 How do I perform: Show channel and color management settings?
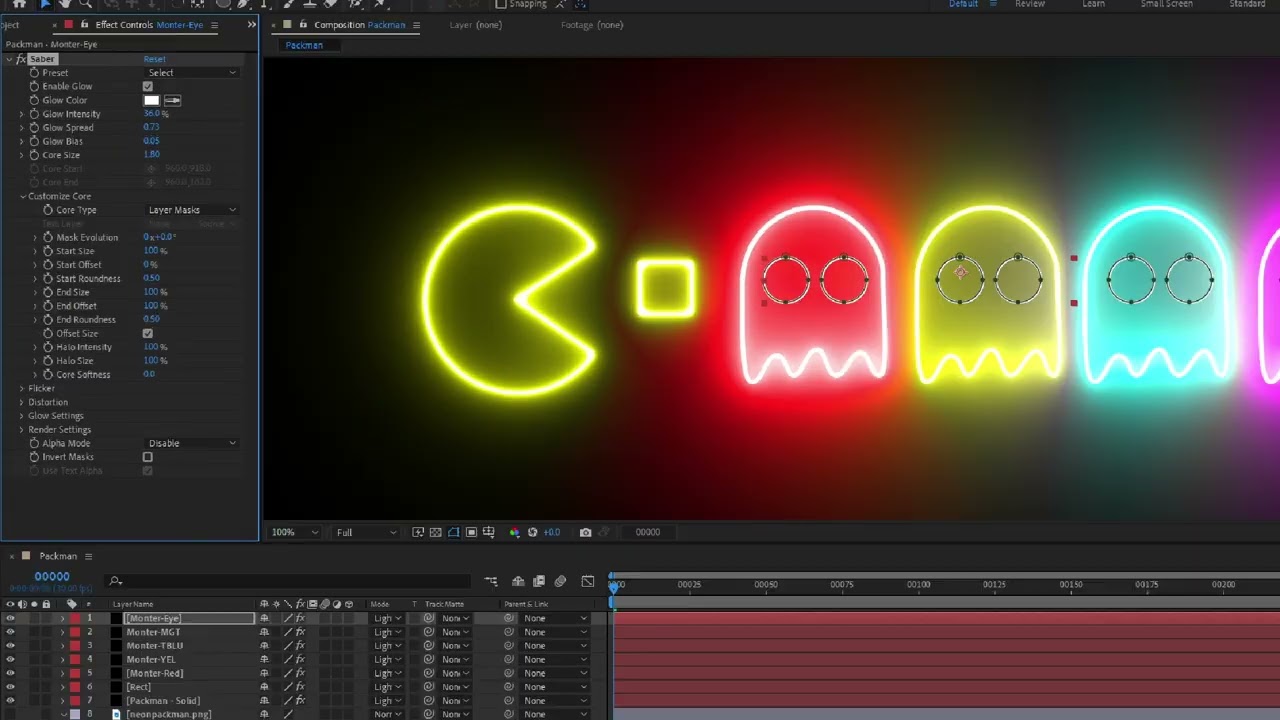pyautogui.click(x=514, y=532)
